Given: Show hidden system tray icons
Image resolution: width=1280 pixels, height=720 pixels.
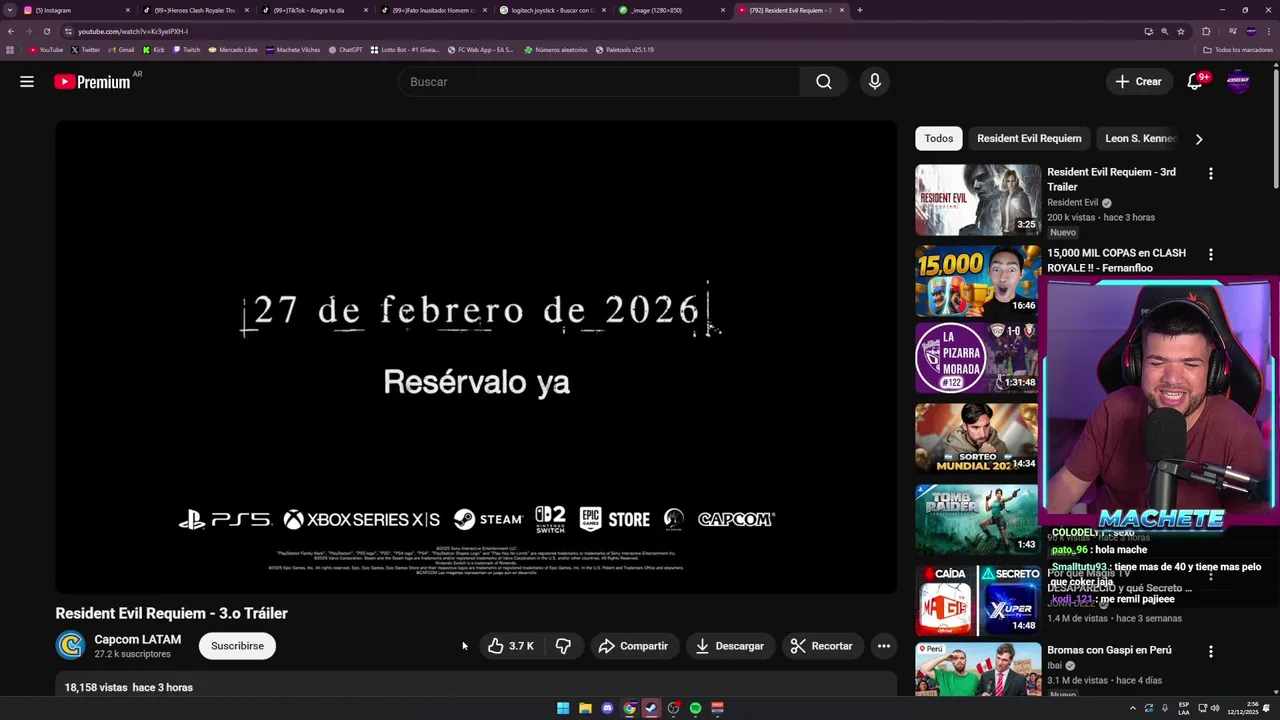Looking at the screenshot, I should tap(1133, 708).
